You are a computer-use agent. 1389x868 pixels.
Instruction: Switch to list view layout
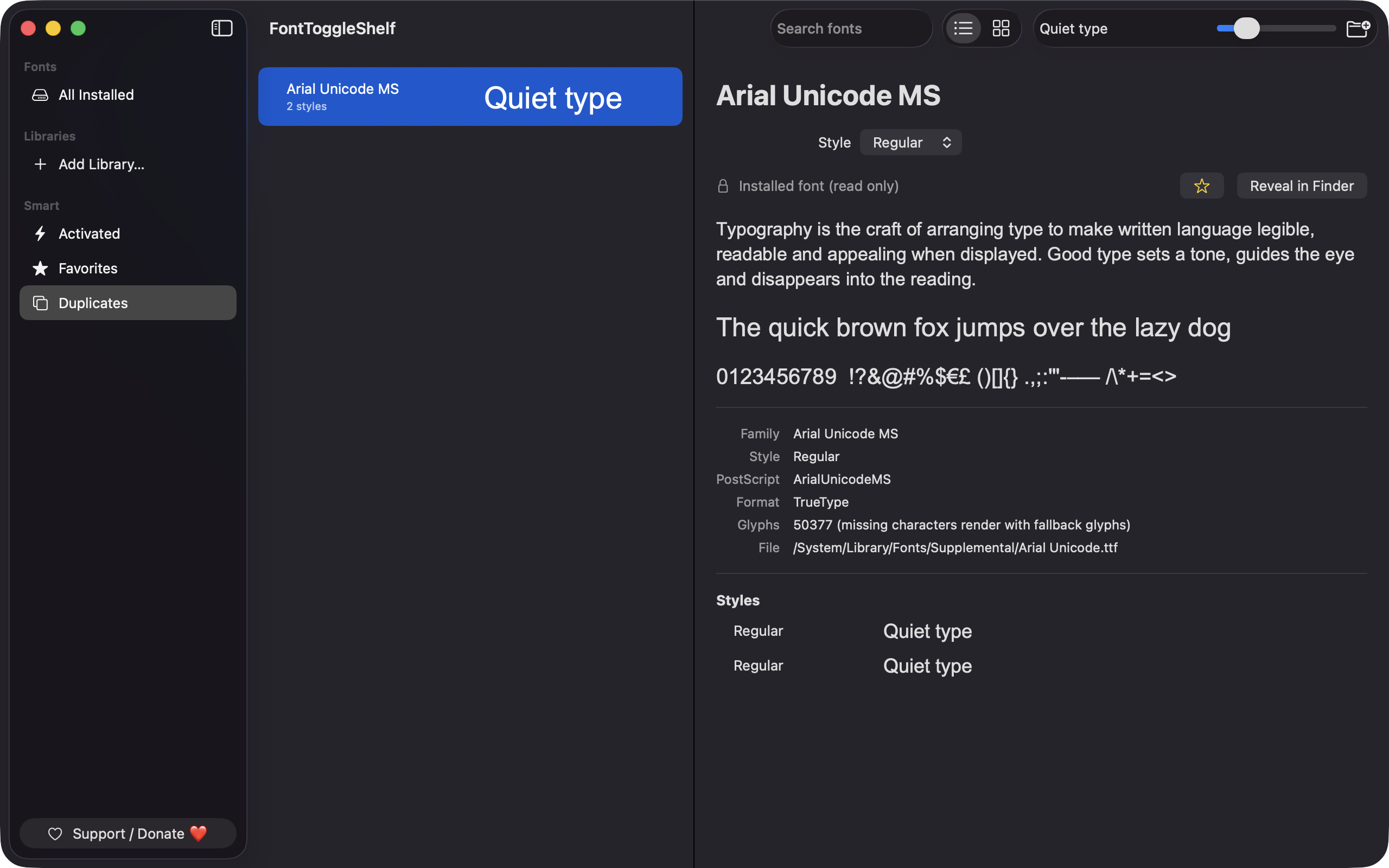point(963,28)
